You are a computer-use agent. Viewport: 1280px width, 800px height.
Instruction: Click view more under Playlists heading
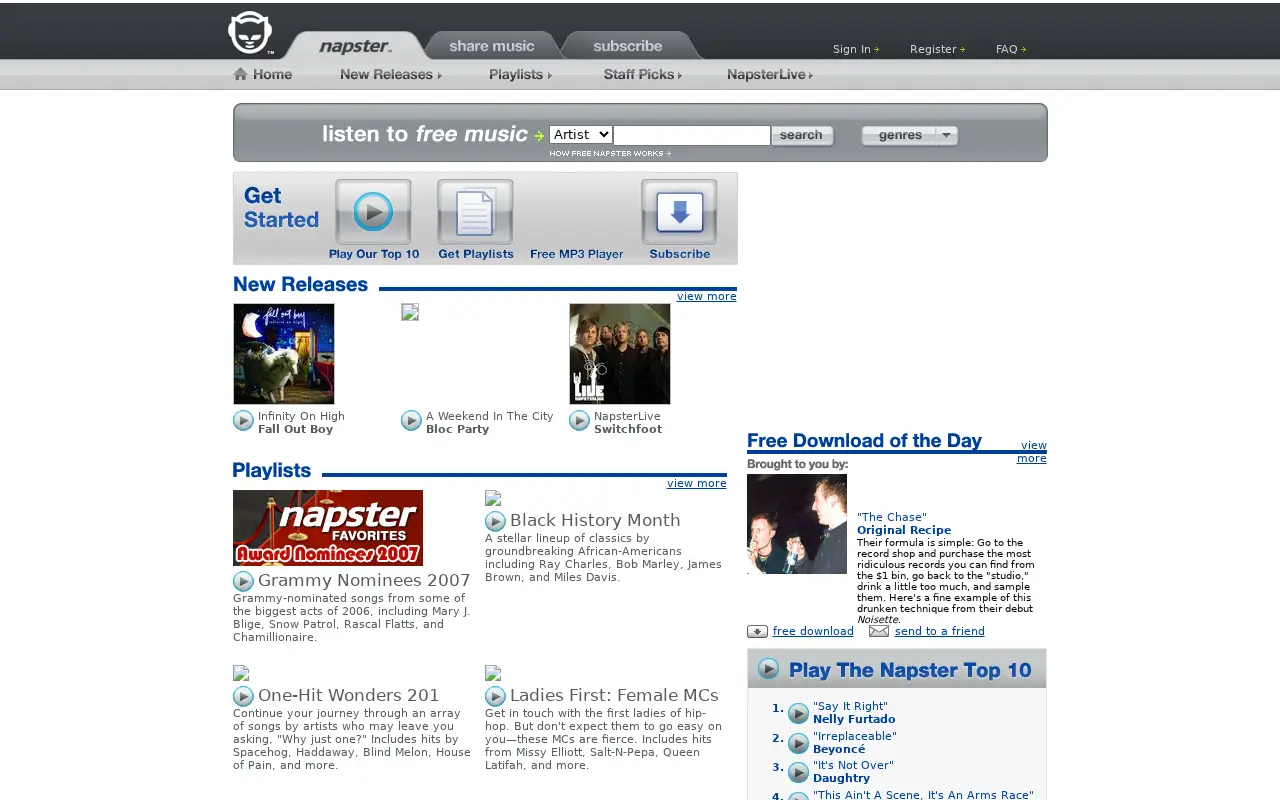[696, 483]
